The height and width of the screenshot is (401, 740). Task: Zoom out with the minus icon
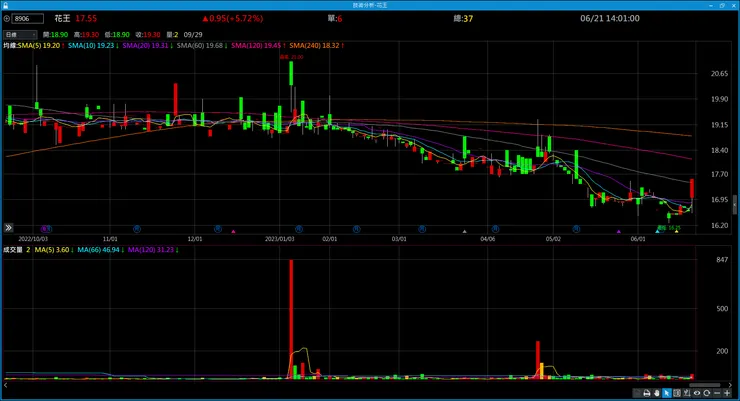click(x=717, y=393)
